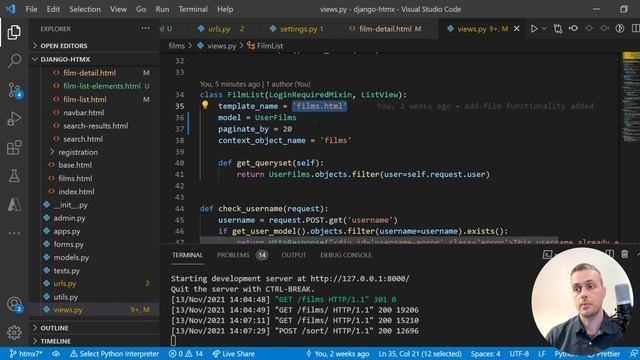
Task: Click the films folder in breadcrumb
Action: click(x=176, y=46)
